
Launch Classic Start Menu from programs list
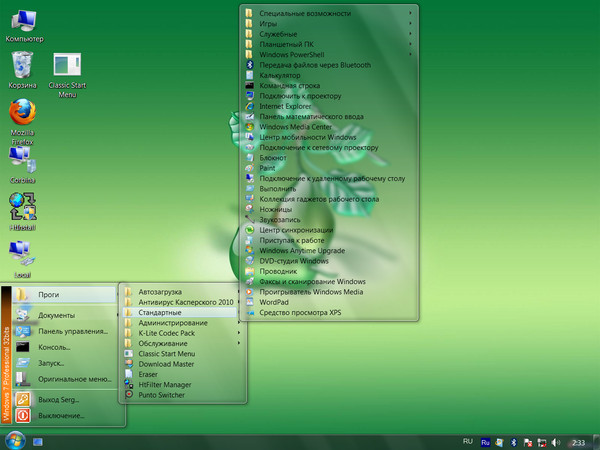click(182, 354)
